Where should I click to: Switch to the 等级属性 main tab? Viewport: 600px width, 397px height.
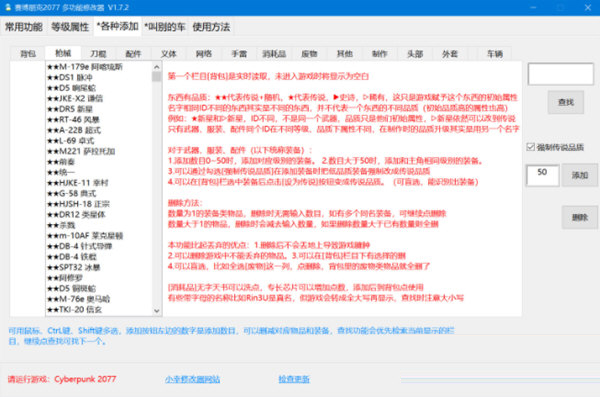click(70, 27)
